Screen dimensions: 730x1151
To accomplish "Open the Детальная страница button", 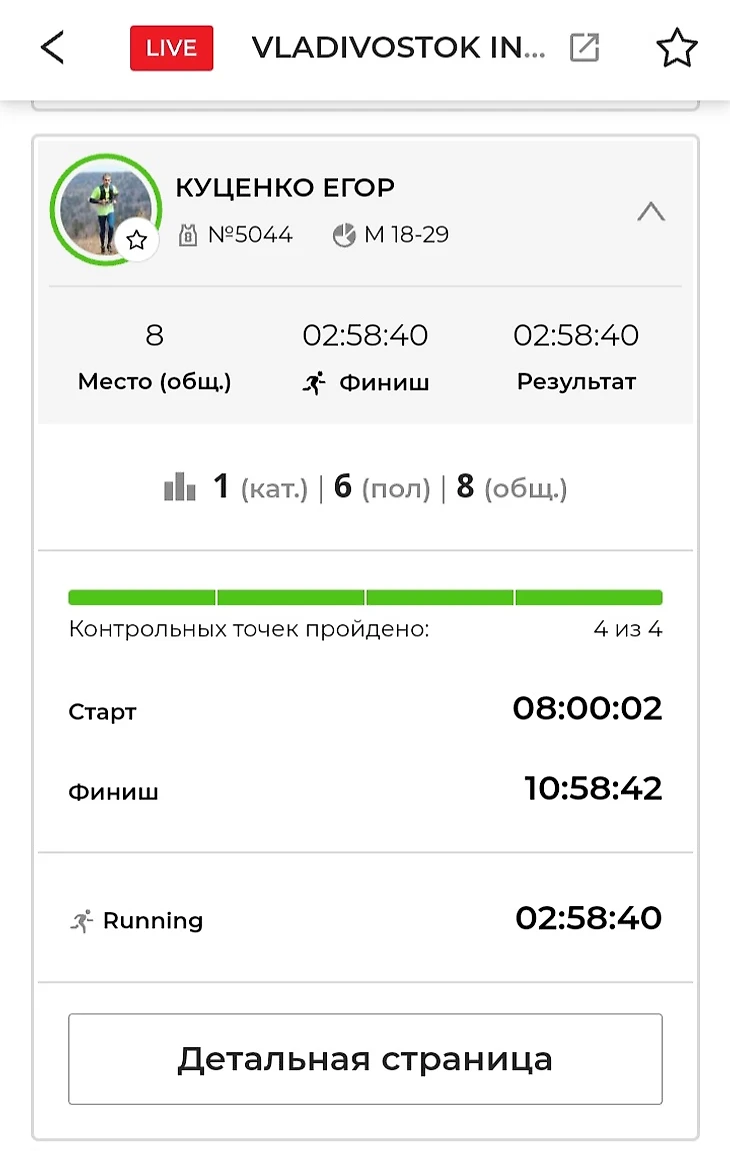I will tap(365, 1058).
